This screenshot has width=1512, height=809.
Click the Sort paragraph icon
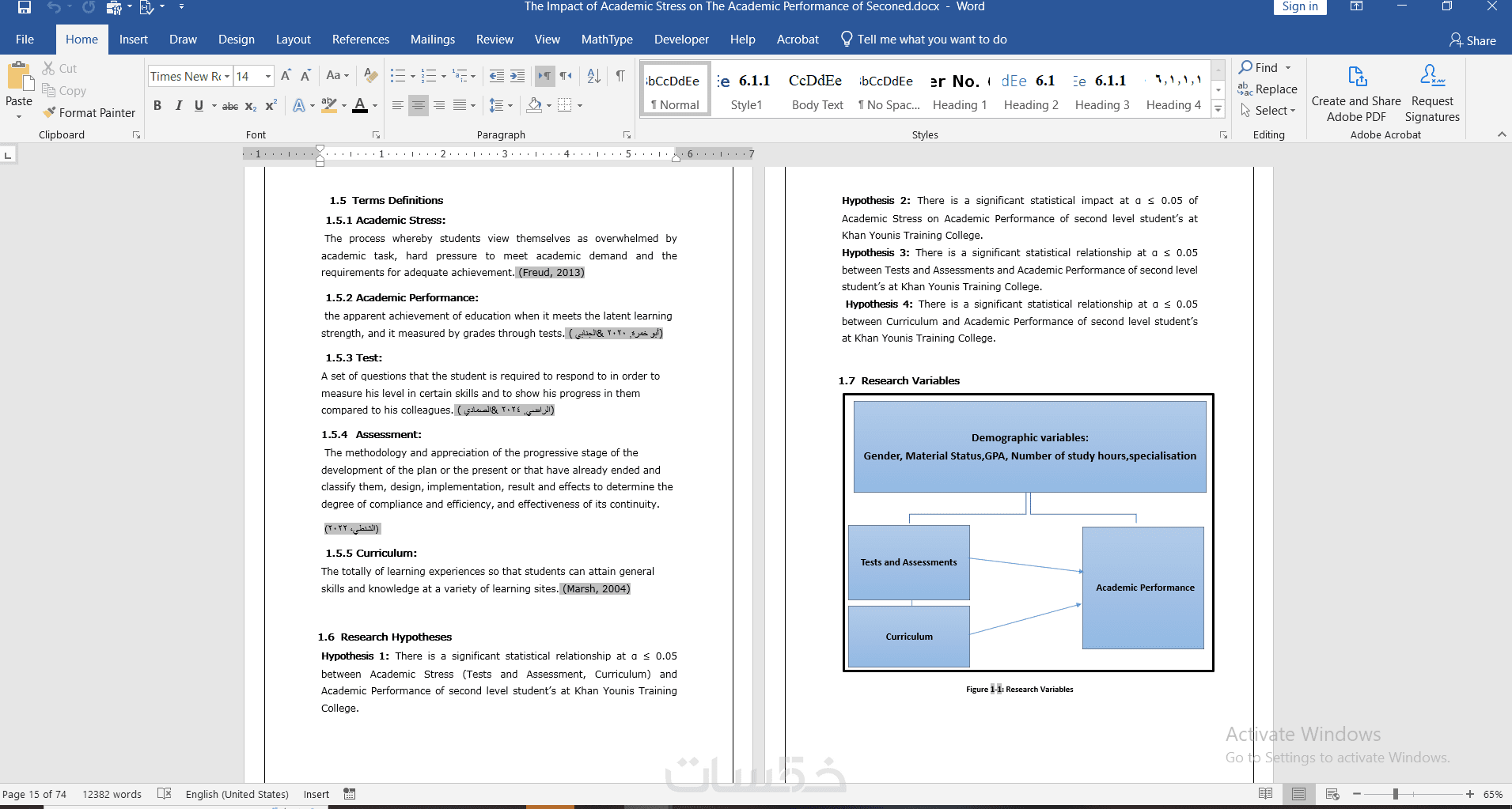point(594,76)
